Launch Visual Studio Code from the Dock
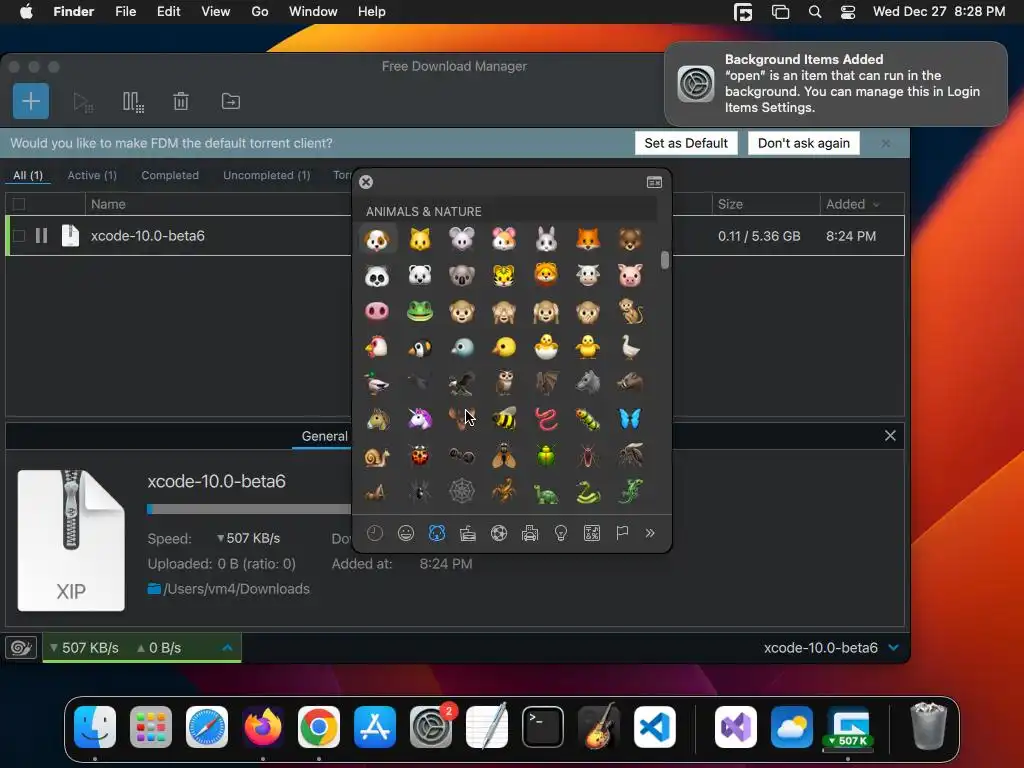This screenshot has height=768, width=1024. pyautogui.click(x=654, y=727)
